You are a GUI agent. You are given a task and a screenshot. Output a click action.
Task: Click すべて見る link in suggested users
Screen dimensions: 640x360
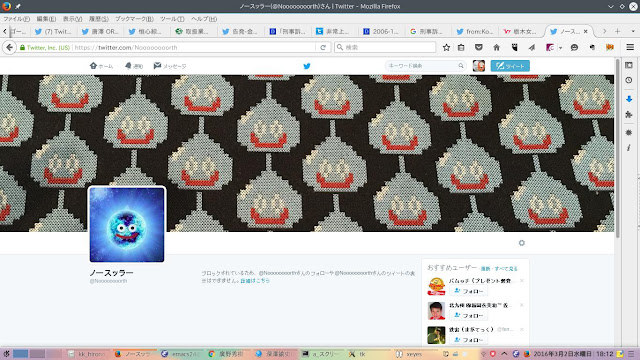point(506,269)
